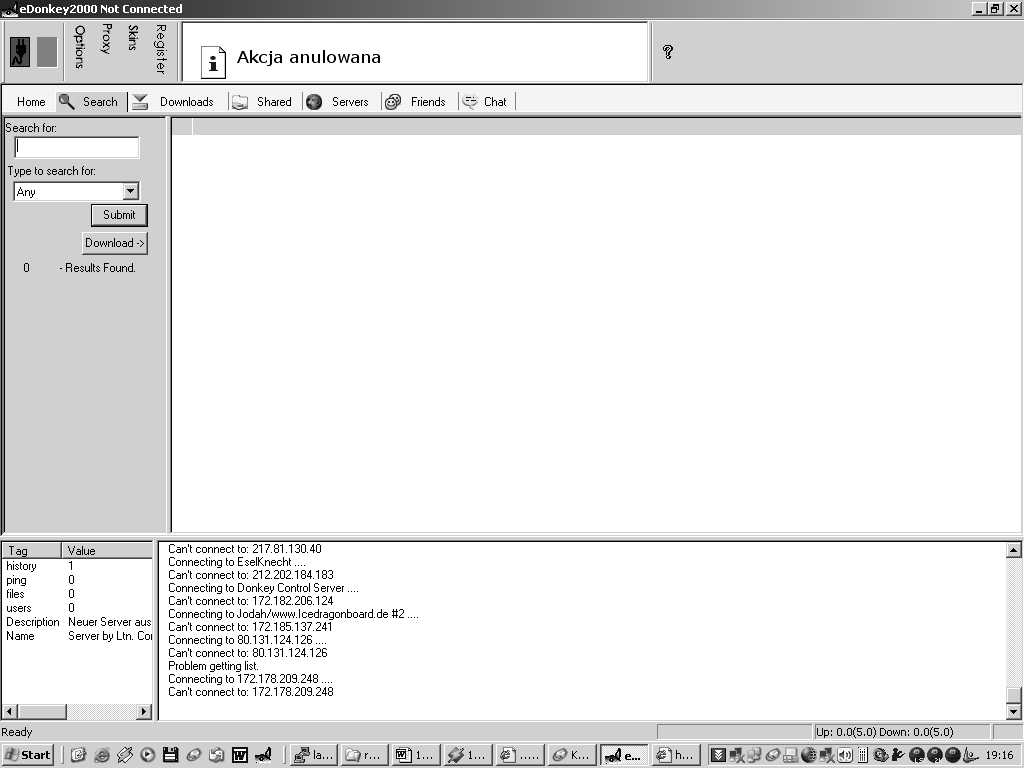Click the '- Results Found.' label
1024x768 pixels.
coord(97,268)
